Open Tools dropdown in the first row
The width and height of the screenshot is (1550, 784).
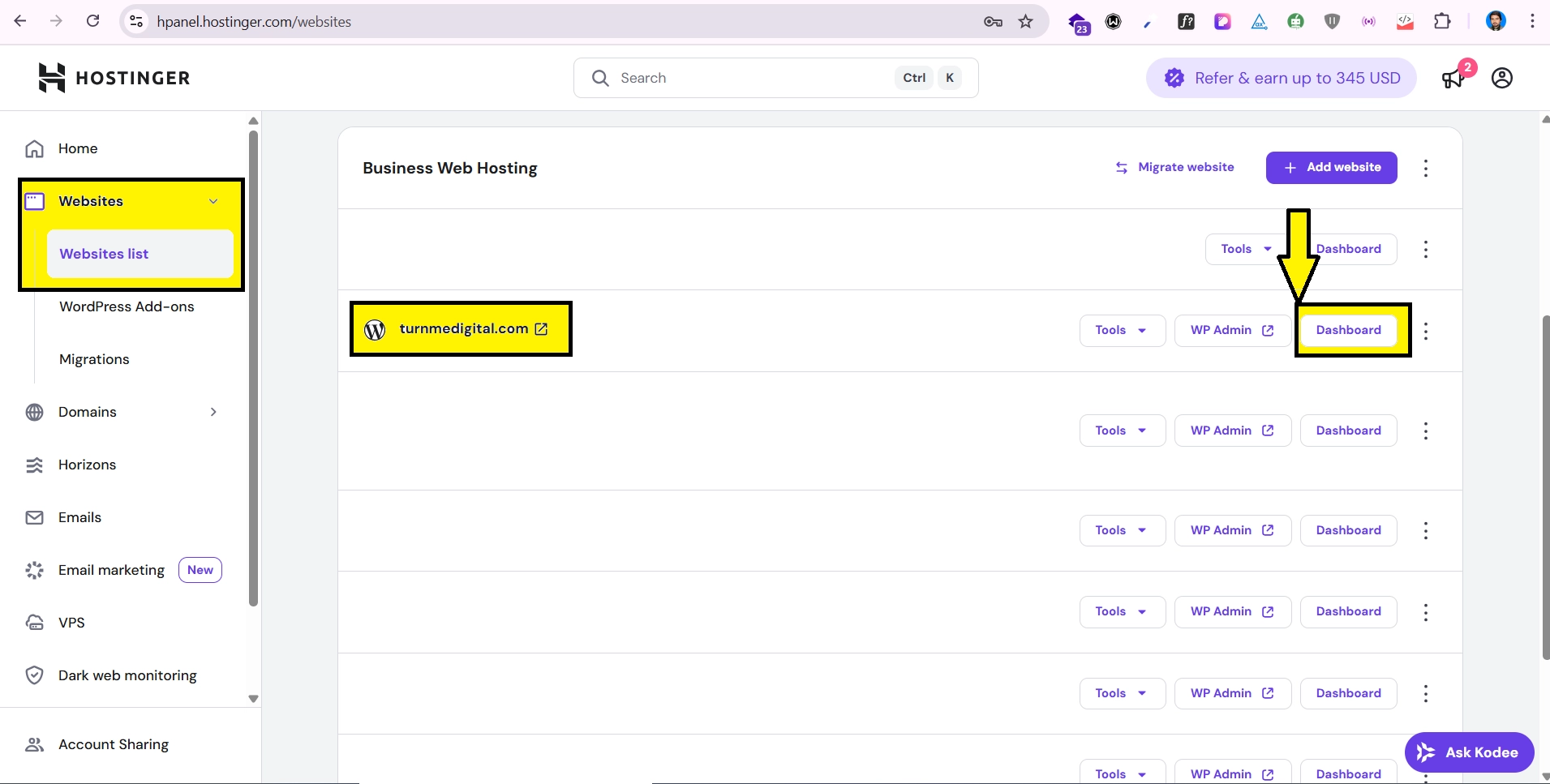[1245, 249]
